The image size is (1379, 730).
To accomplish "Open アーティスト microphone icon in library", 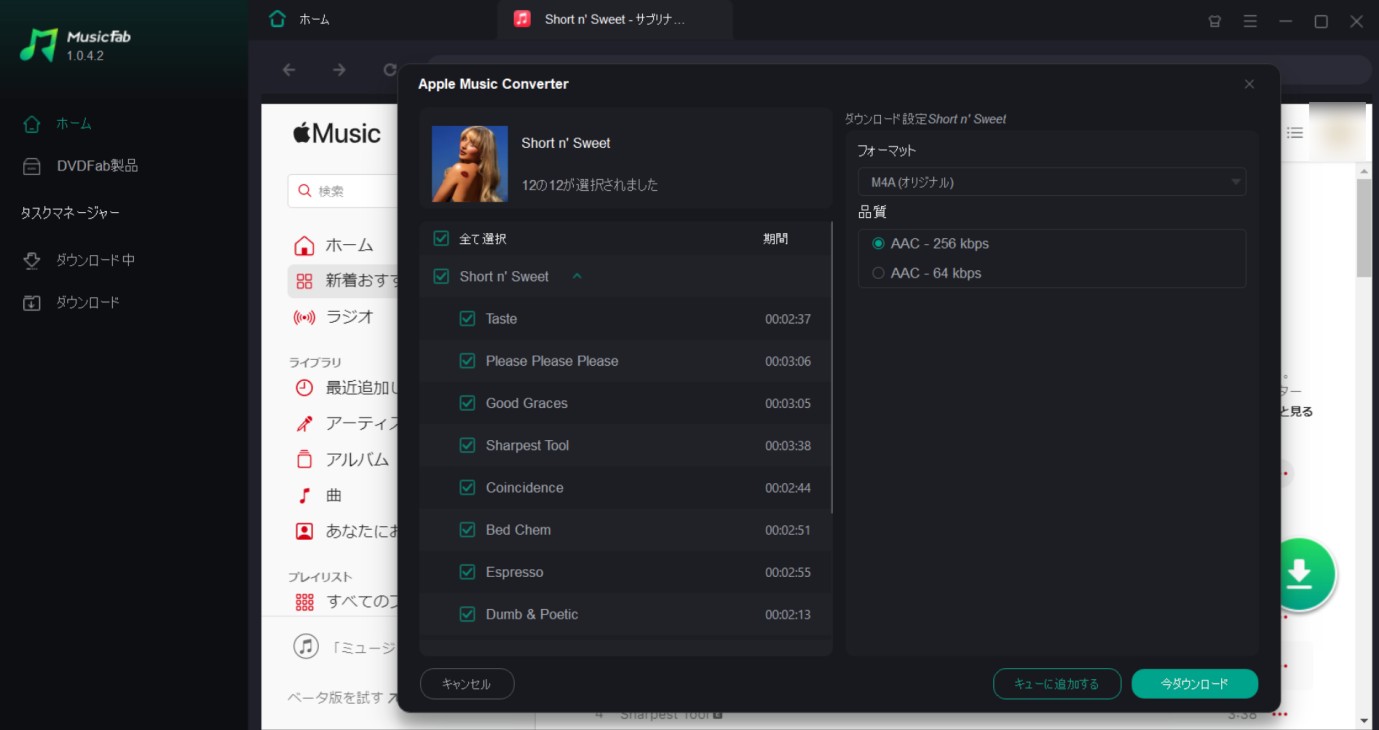I will pos(304,424).
